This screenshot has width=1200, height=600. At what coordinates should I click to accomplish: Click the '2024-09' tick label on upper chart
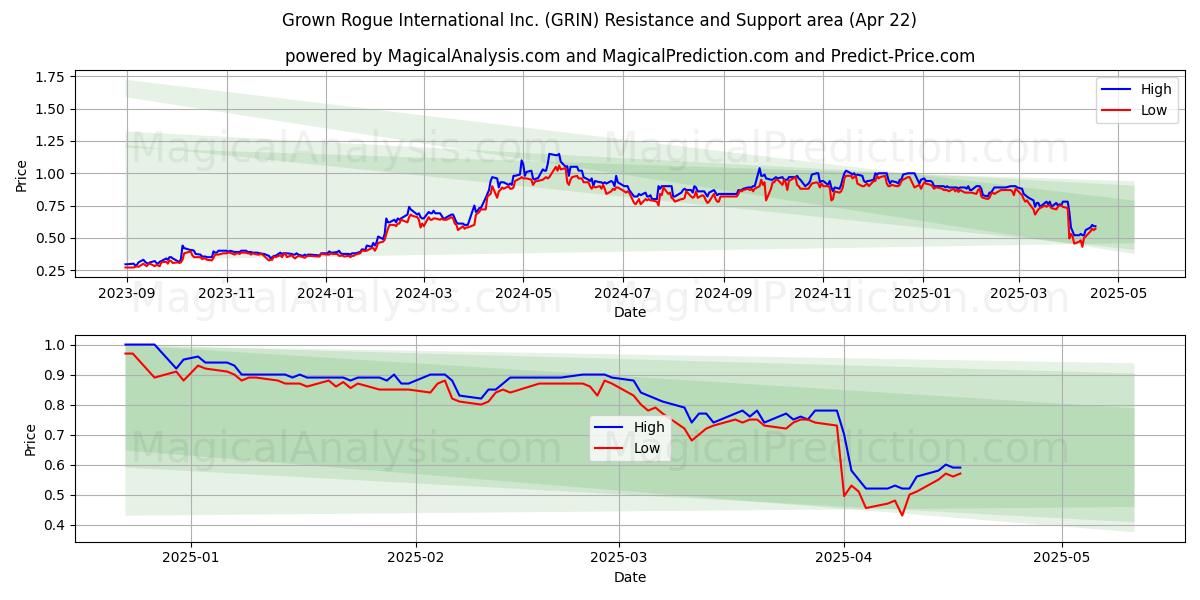pos(725,294)
